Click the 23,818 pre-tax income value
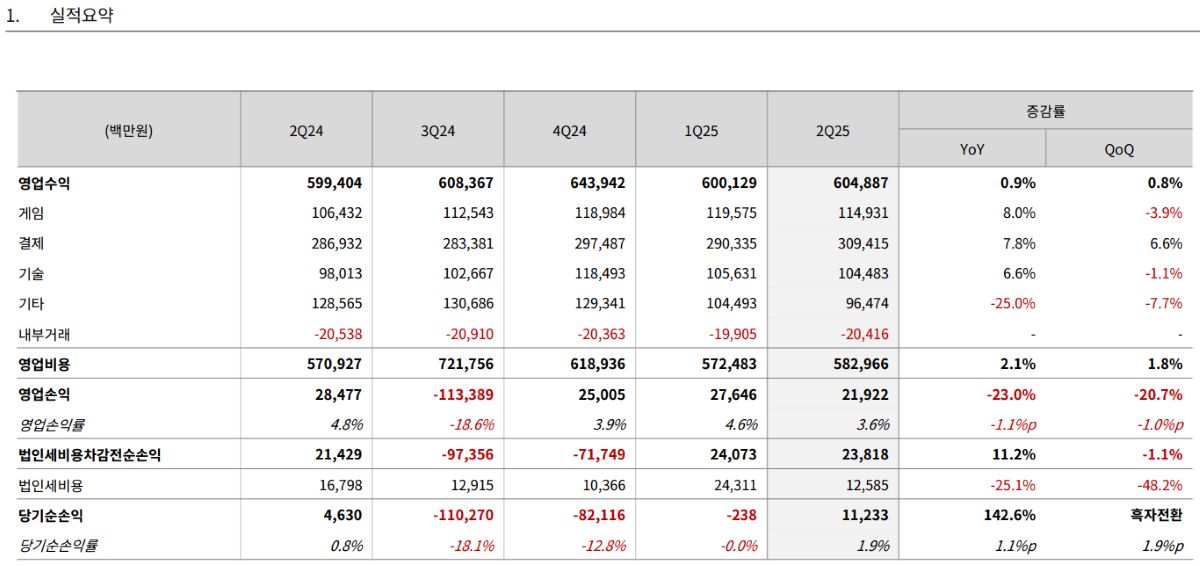This screenshot has height=566, width=1200. 864,455
